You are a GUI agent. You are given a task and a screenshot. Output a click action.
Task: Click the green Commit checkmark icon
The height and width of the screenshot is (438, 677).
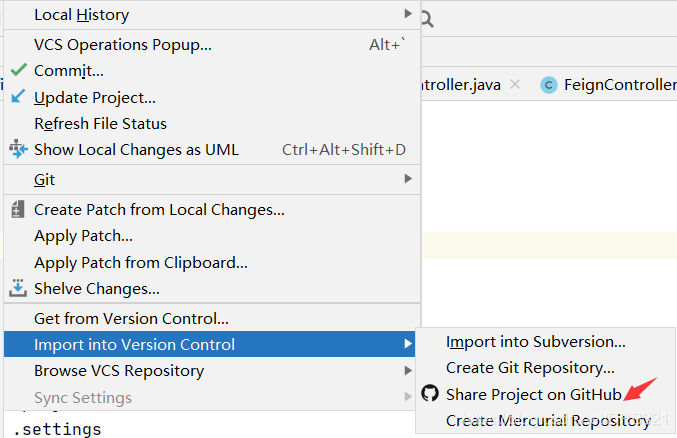[x=18, y=71]
